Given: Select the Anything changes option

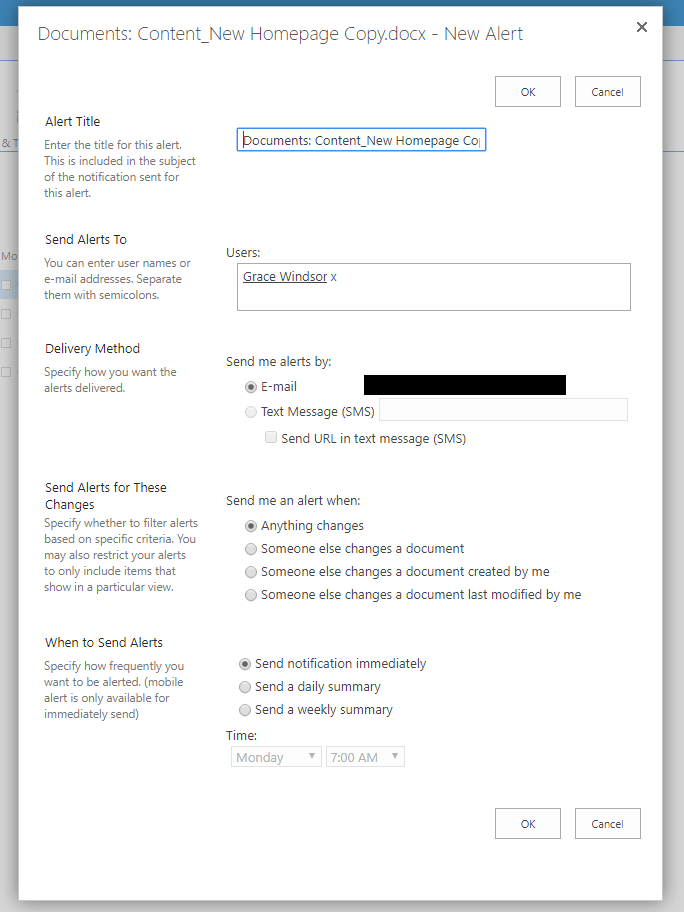Looking at the screenshot, I should [251, 526].
